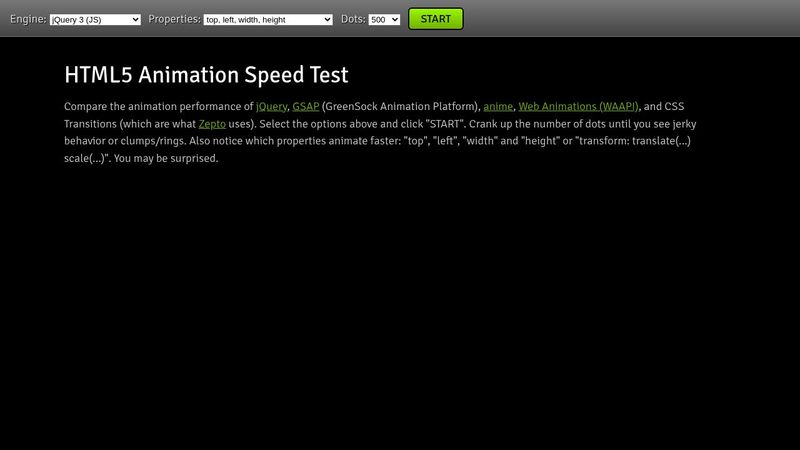Follow the Zepto link
This screenshot has width=800, height=450.
(212, 124)
